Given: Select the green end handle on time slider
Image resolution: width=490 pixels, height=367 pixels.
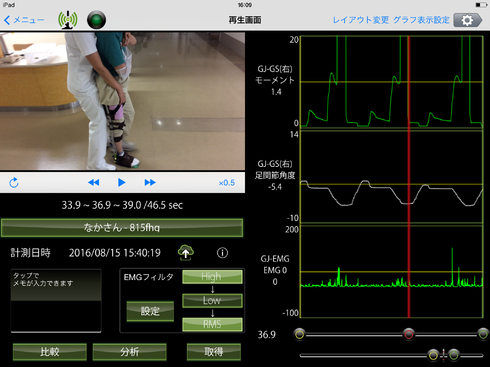Looking at the screenshot, I should pos(483,334).
